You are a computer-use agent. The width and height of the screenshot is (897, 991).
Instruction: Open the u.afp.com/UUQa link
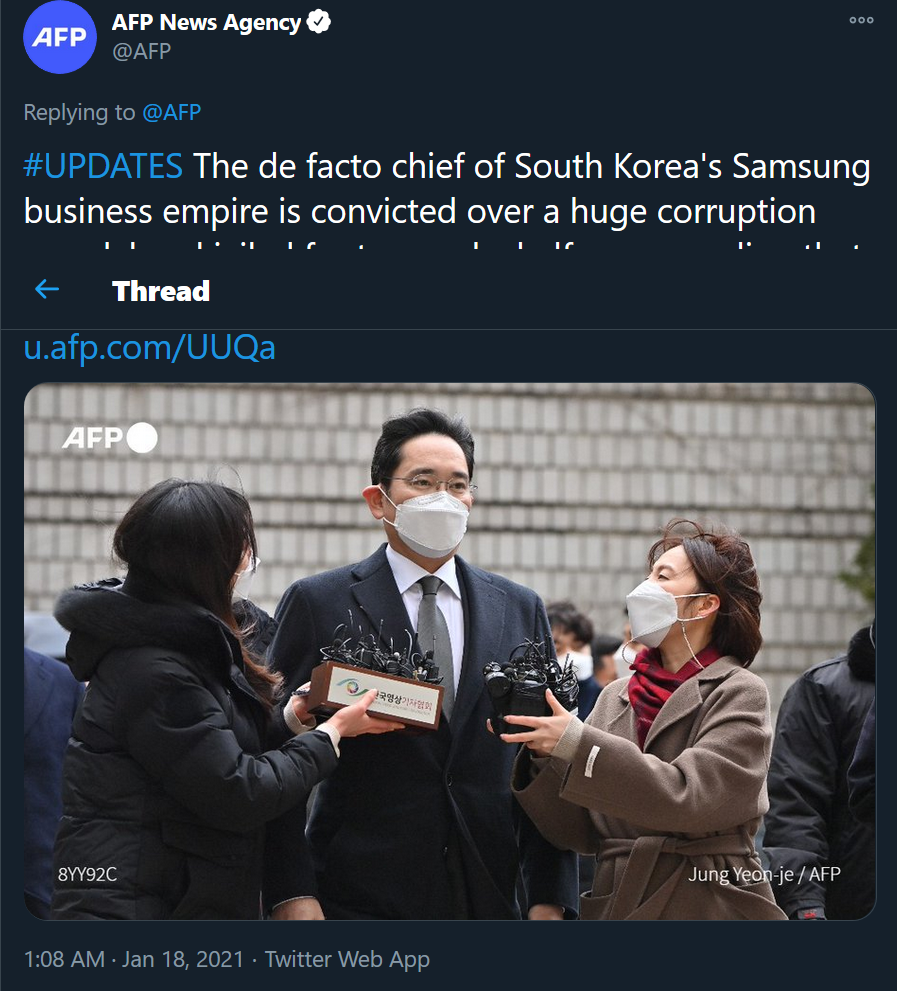point(150,348)
